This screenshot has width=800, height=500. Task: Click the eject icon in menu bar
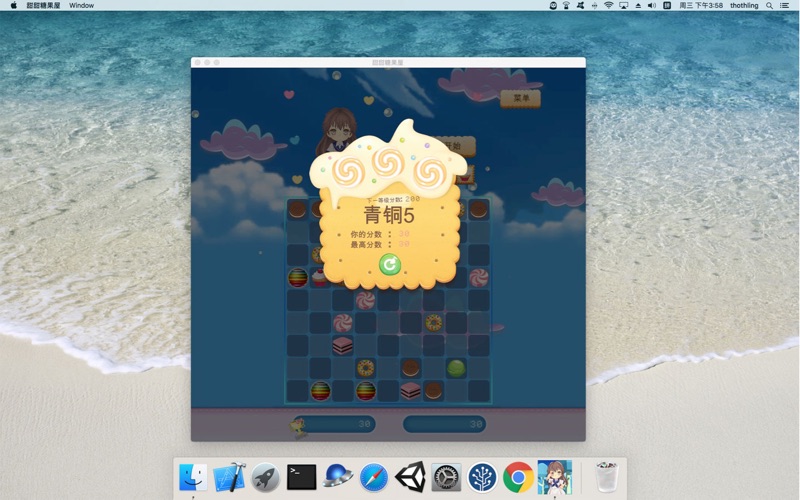[x=638, y=5]
